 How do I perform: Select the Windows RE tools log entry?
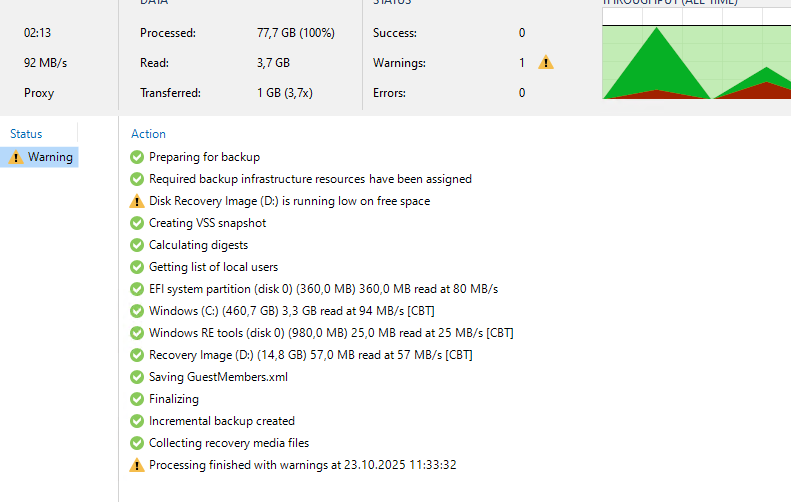pyautogui.click(x=331, y=333)
